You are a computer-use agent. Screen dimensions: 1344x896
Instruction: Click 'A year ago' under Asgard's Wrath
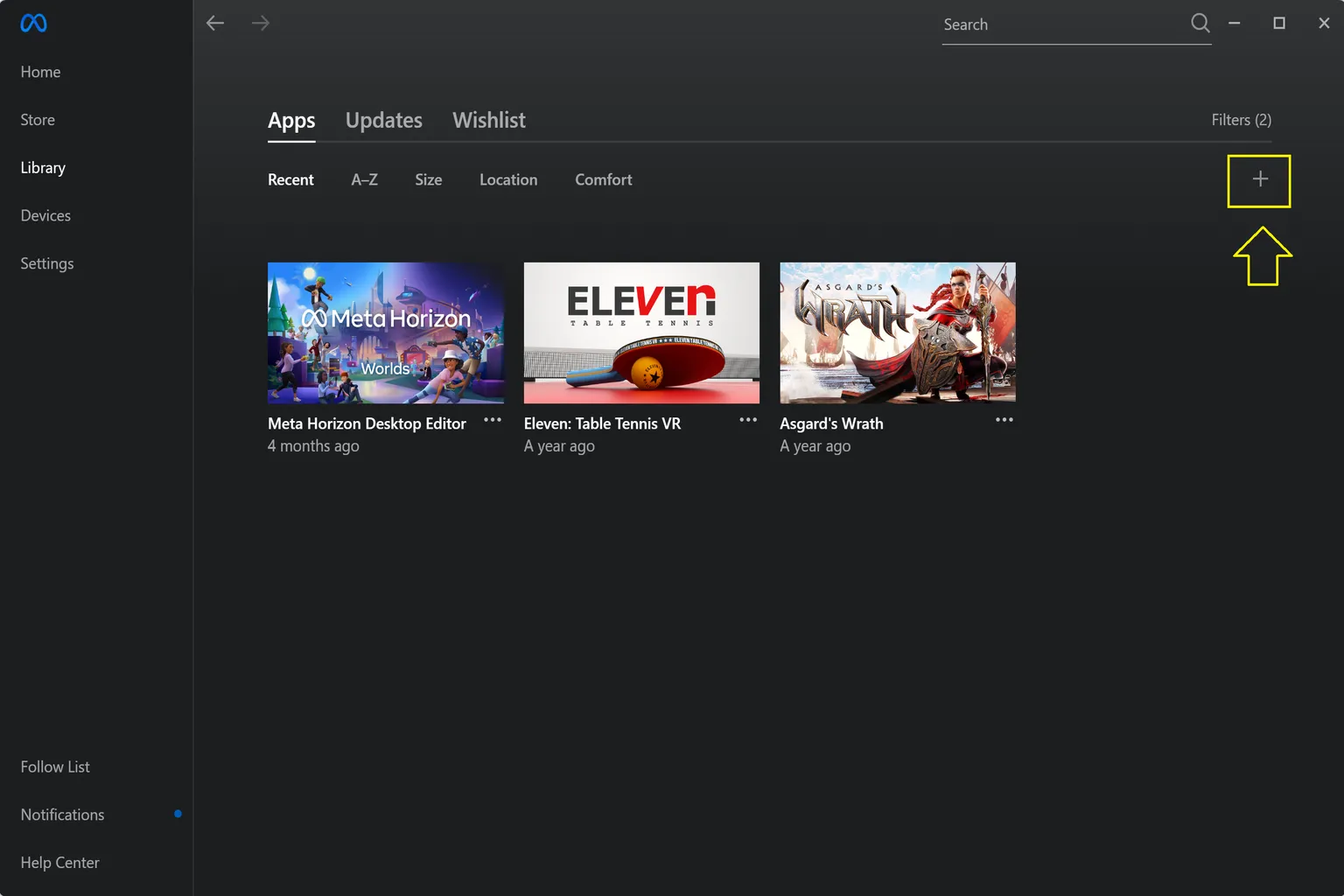tap(815, 446)
